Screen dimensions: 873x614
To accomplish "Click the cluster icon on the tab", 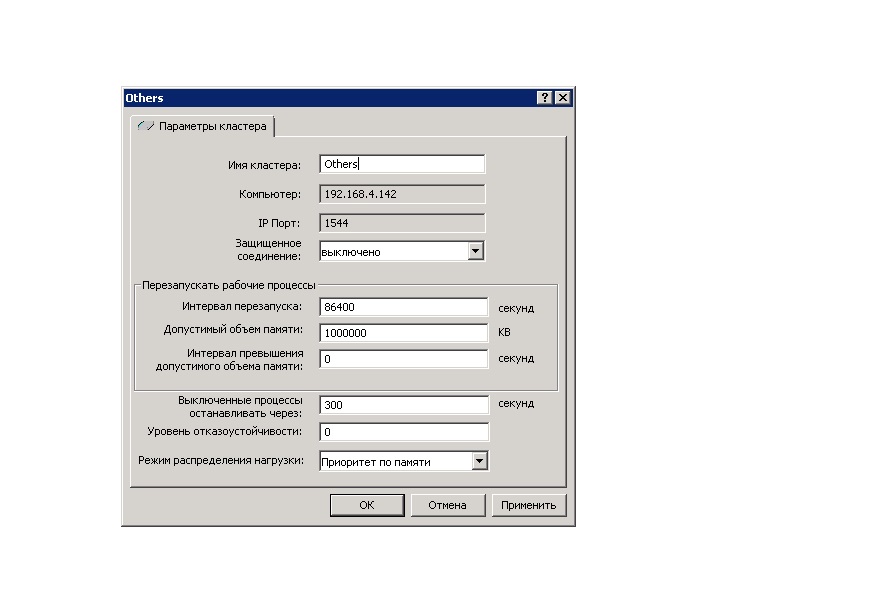I will (x=146, y=127).
